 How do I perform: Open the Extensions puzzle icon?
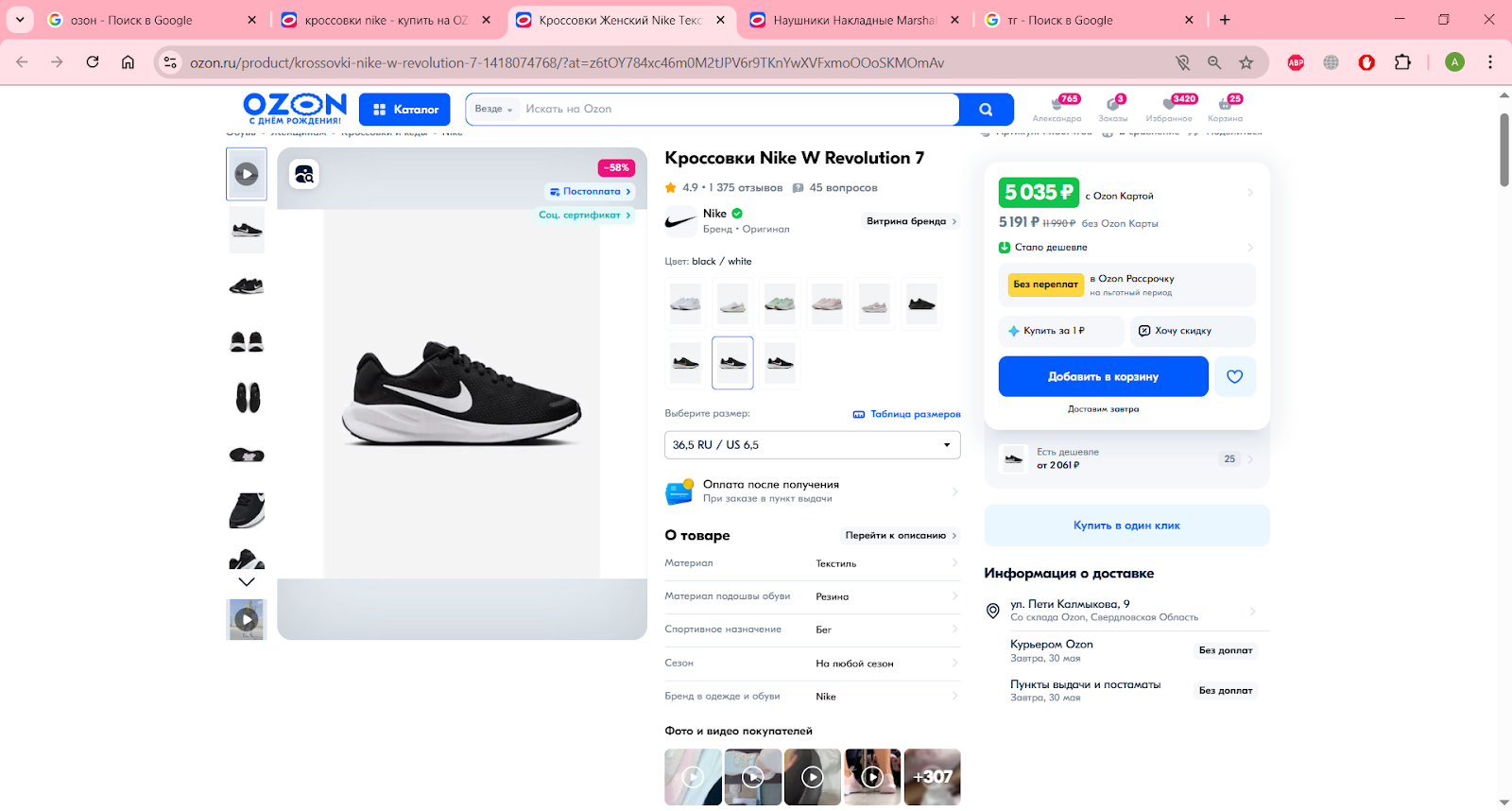pyautogui.click(x=1402, y=62)
